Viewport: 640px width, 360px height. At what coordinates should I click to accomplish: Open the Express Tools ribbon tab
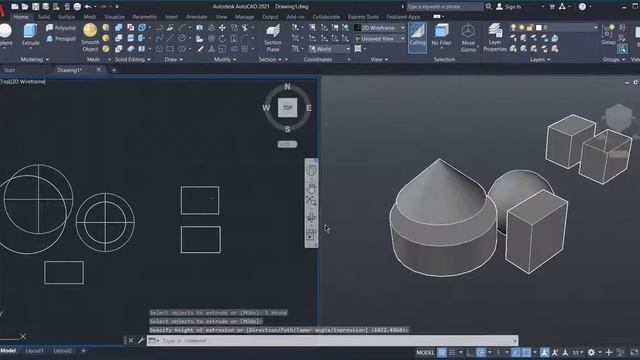click(363, 17)
